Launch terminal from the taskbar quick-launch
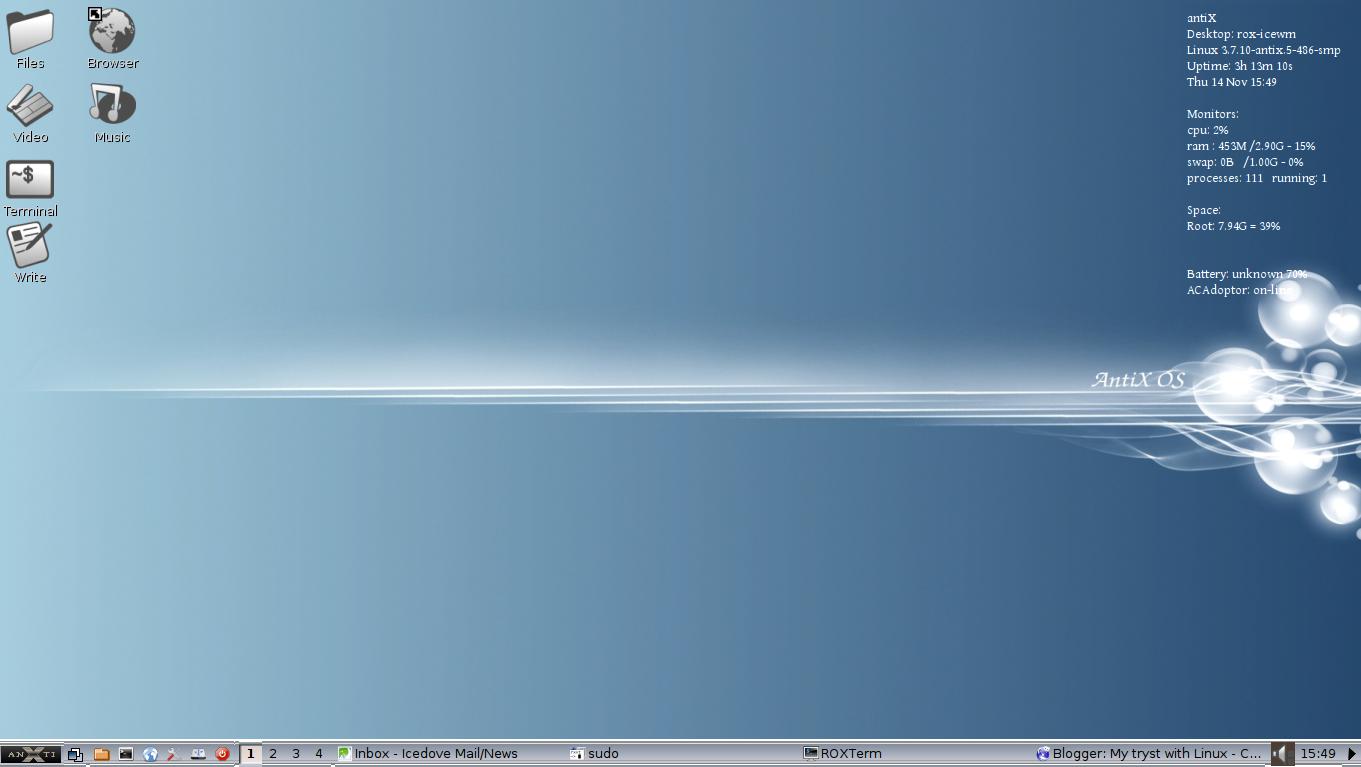This screenshot has width=1361, height=767. point(126,754)
